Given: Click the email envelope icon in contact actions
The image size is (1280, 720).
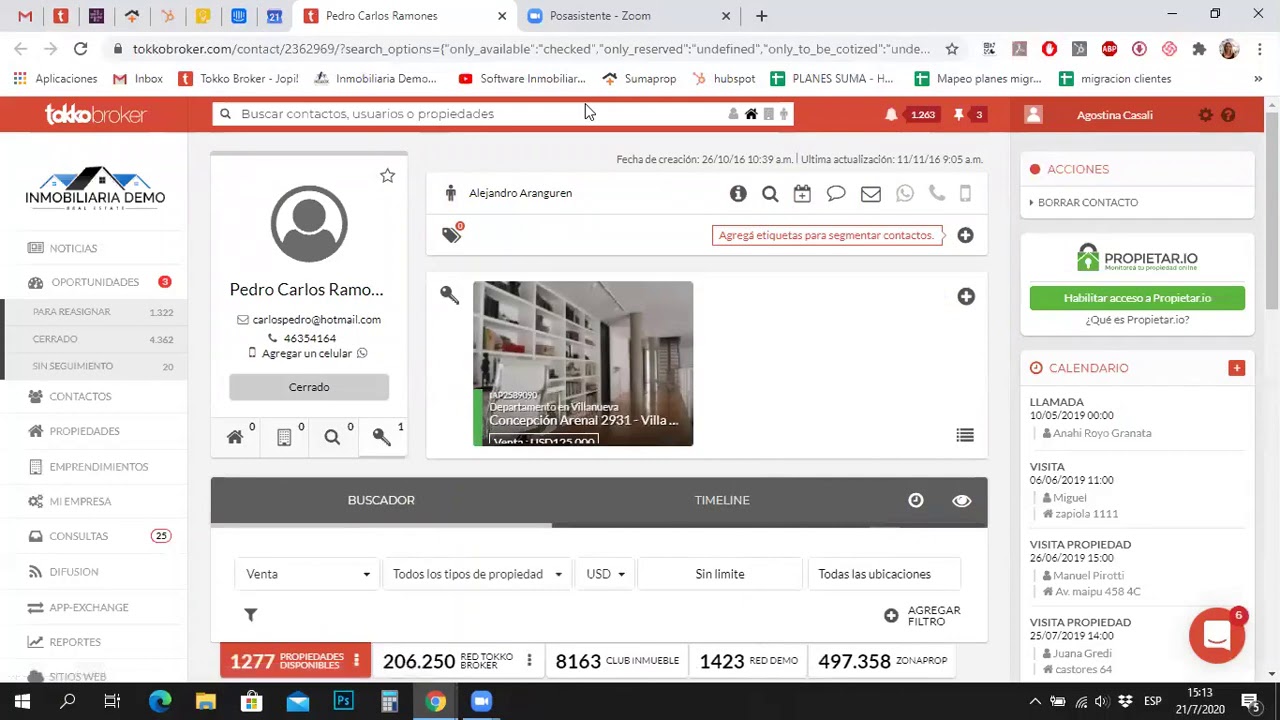Looking at the screenshot, I should point(870,193).
